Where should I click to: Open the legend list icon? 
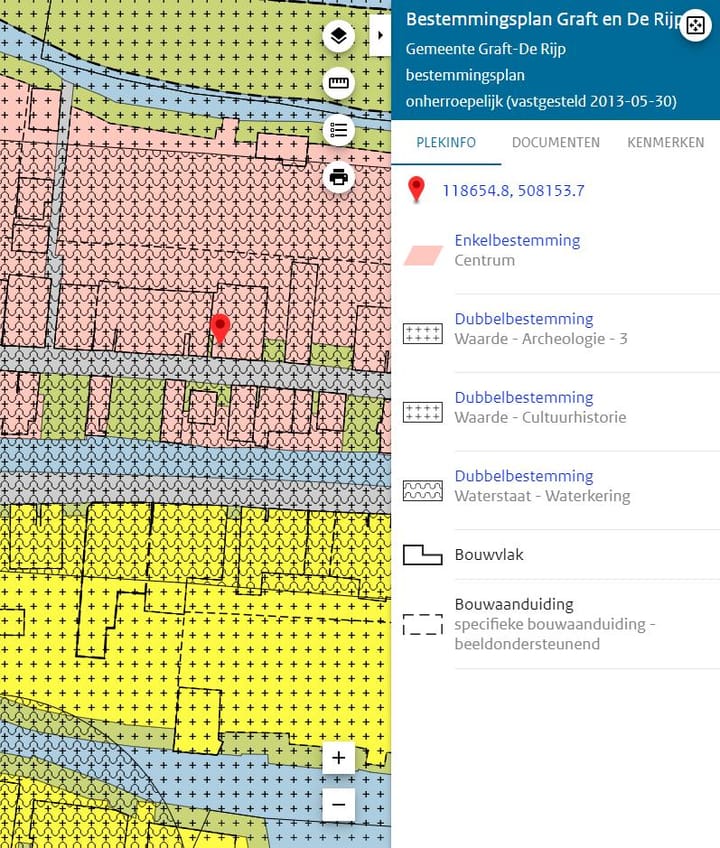[339, 130]
